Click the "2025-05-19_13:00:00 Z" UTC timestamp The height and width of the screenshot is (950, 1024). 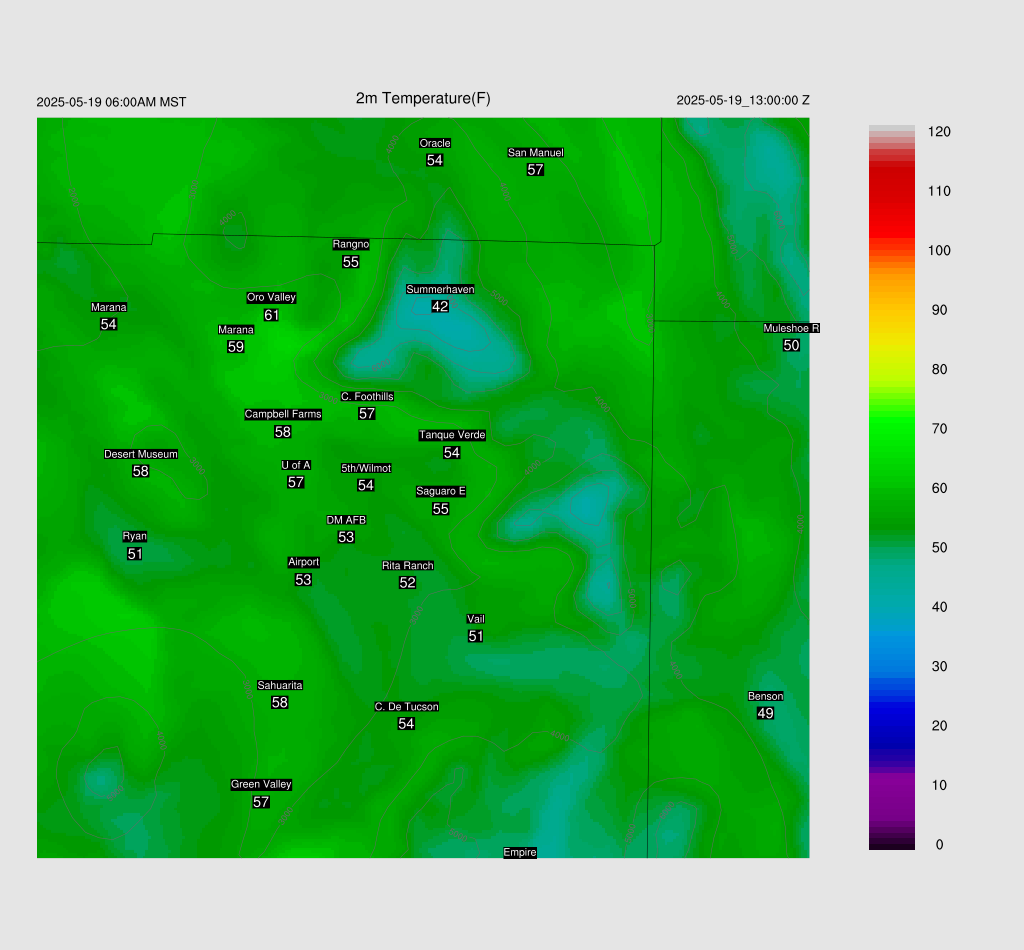point(743,101)
